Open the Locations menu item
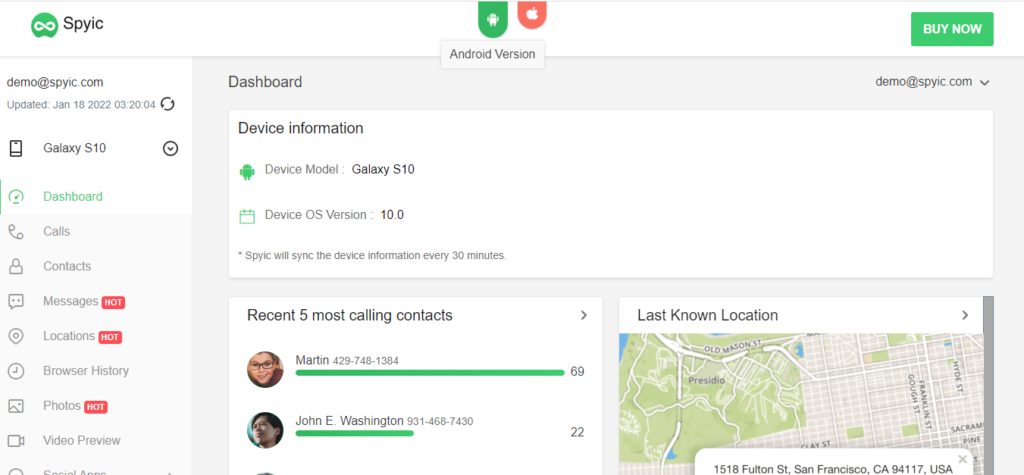 pyautogui.click(x=96, y=336)
